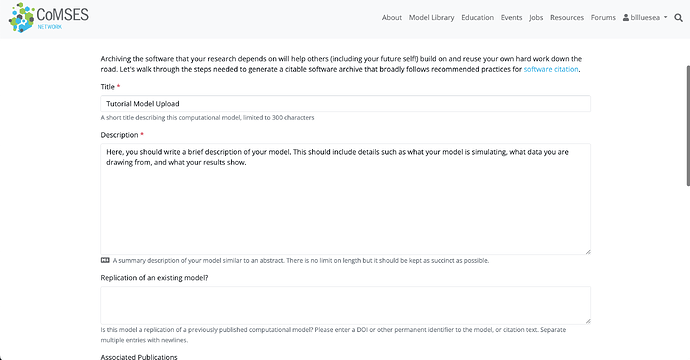Expand the billuesea account dropdown

point(645,18)
